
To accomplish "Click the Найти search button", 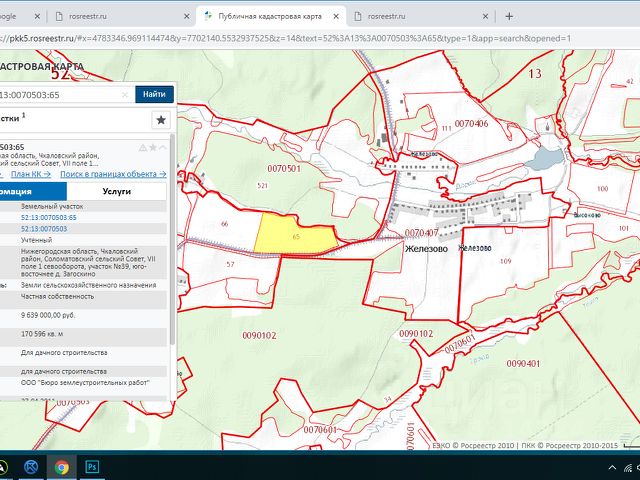I will point(154,94).
